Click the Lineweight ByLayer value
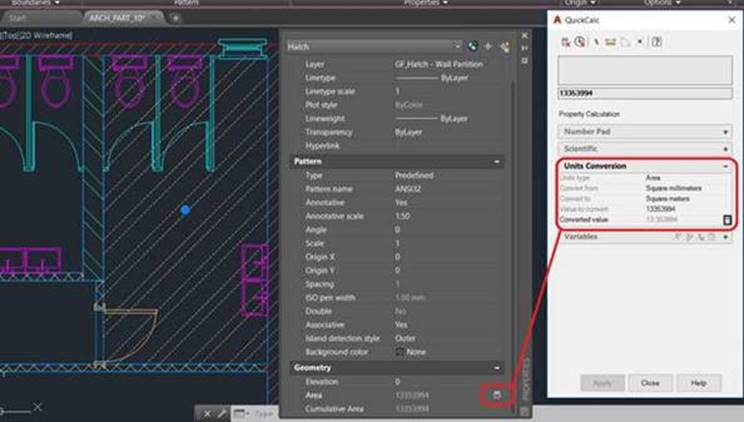 click(x=432, y=118)
